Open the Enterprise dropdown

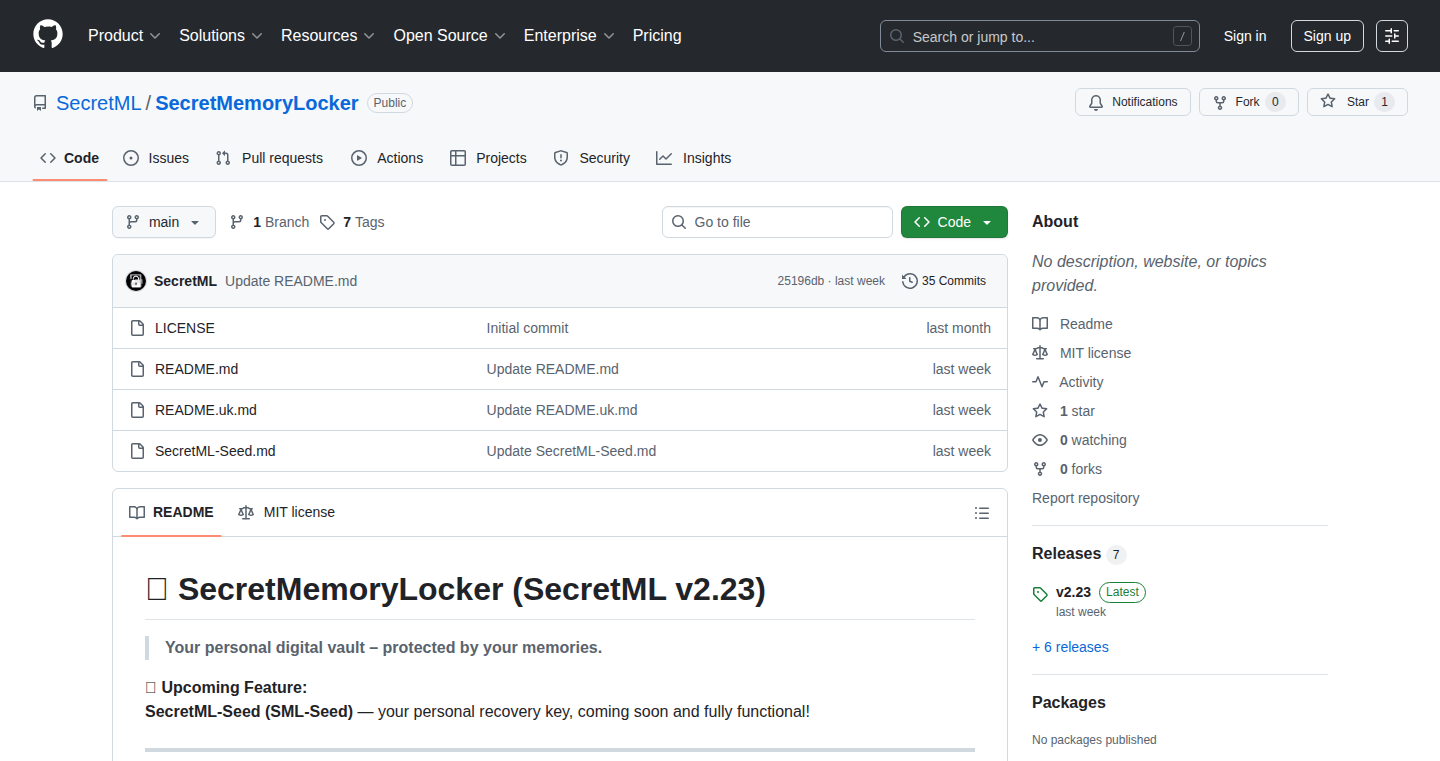(569, 35)
